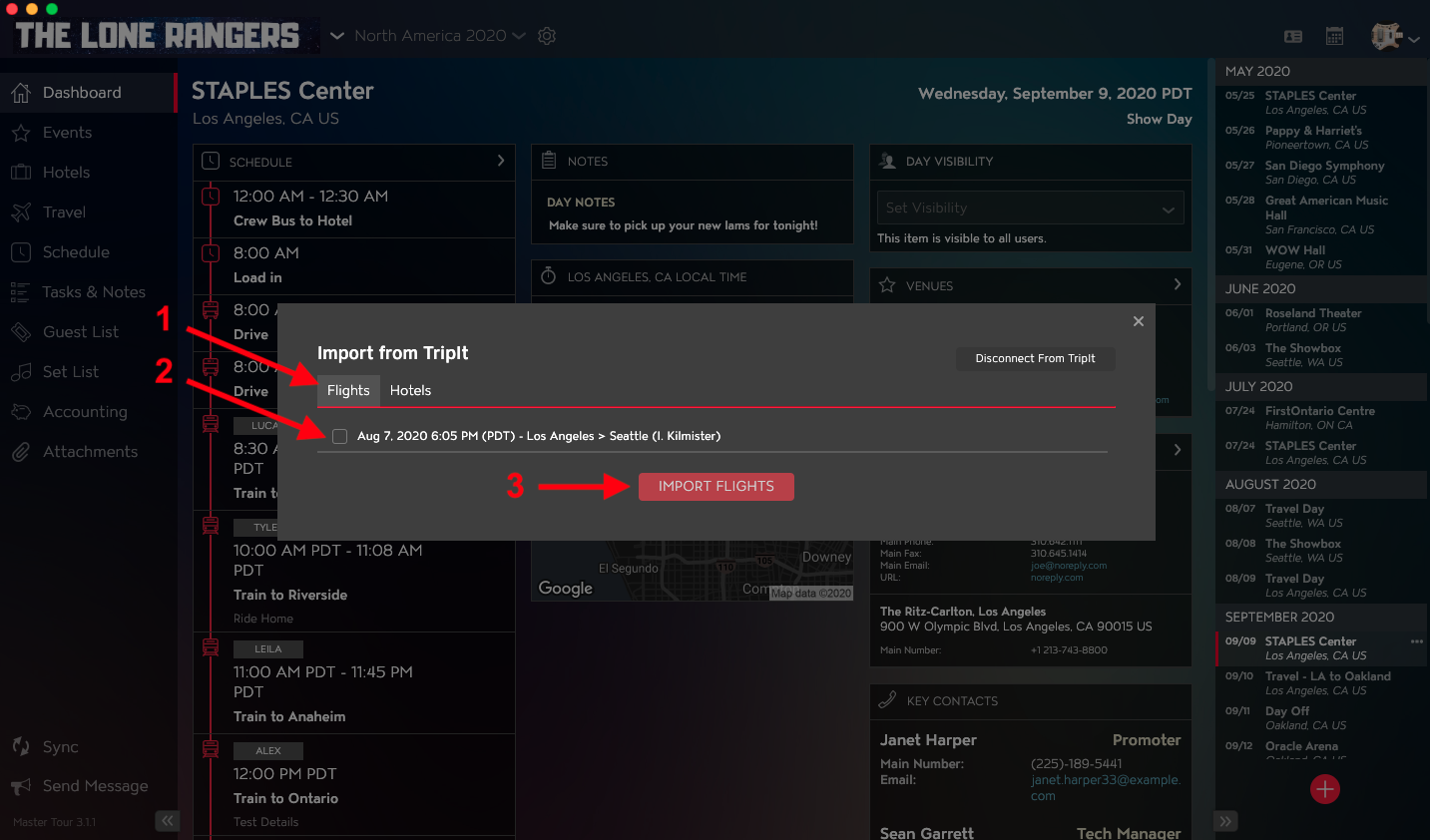Click the Set List music icon
This screenshot has height=840, width=1430.
(x=21, y=372)
